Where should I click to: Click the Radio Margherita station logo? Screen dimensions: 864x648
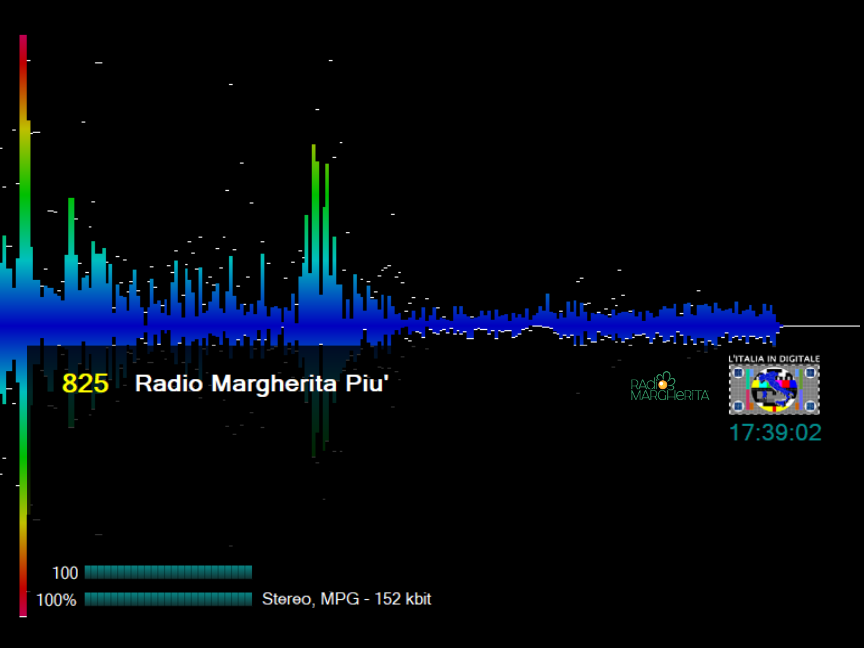click(x=669, y=387)
